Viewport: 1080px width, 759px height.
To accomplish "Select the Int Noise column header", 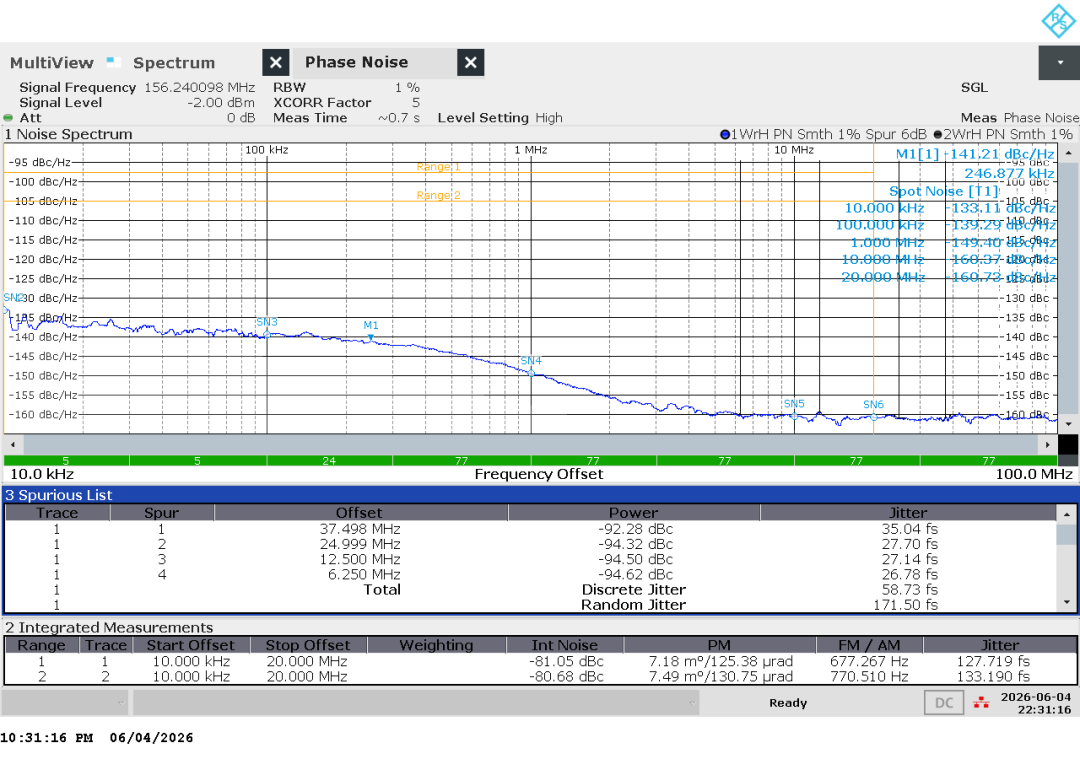I will tap(565, 645).
